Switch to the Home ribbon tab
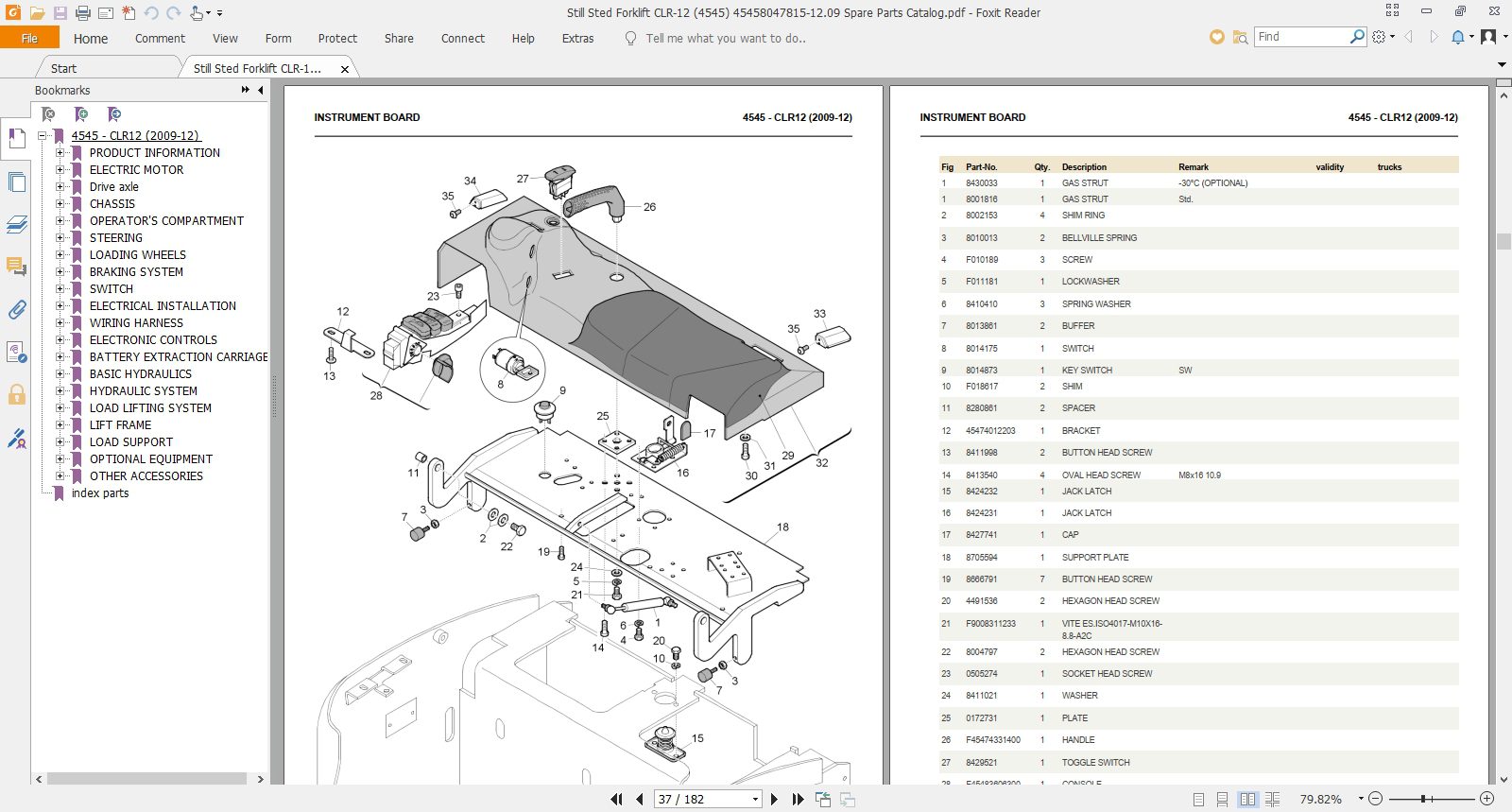The height and width of the screenshot is (812, 1512). pos(91,38)
